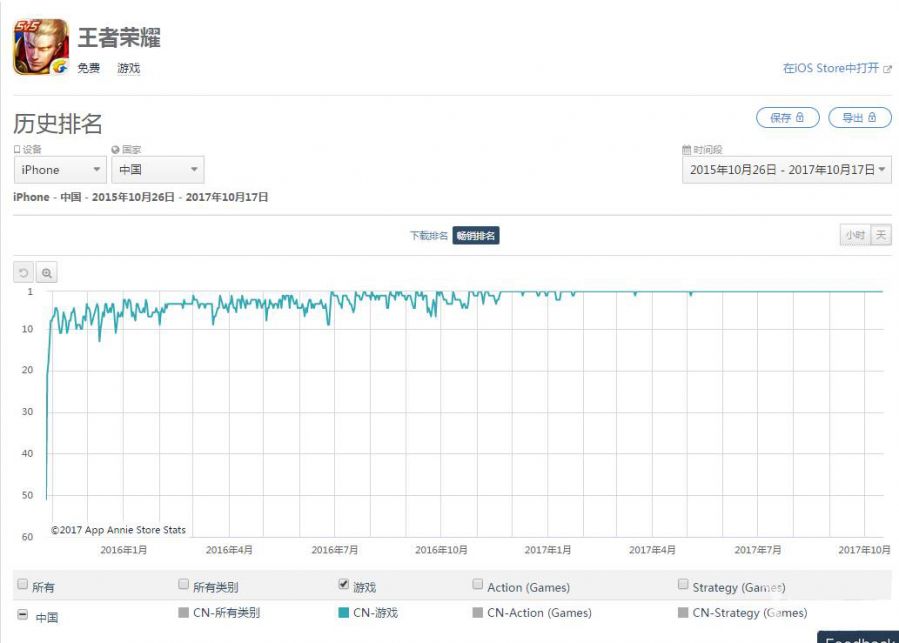Reset the chart zoom with the undo icon

tap(24, 272)
